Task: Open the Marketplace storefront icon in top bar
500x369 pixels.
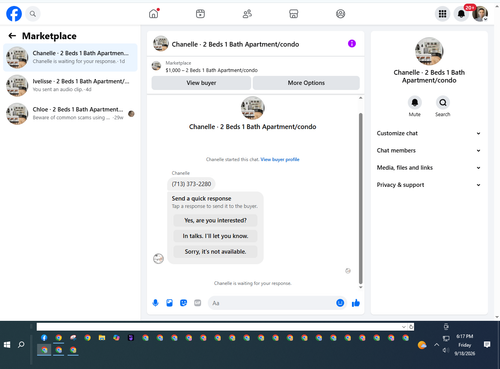Action: click(294, 14)
